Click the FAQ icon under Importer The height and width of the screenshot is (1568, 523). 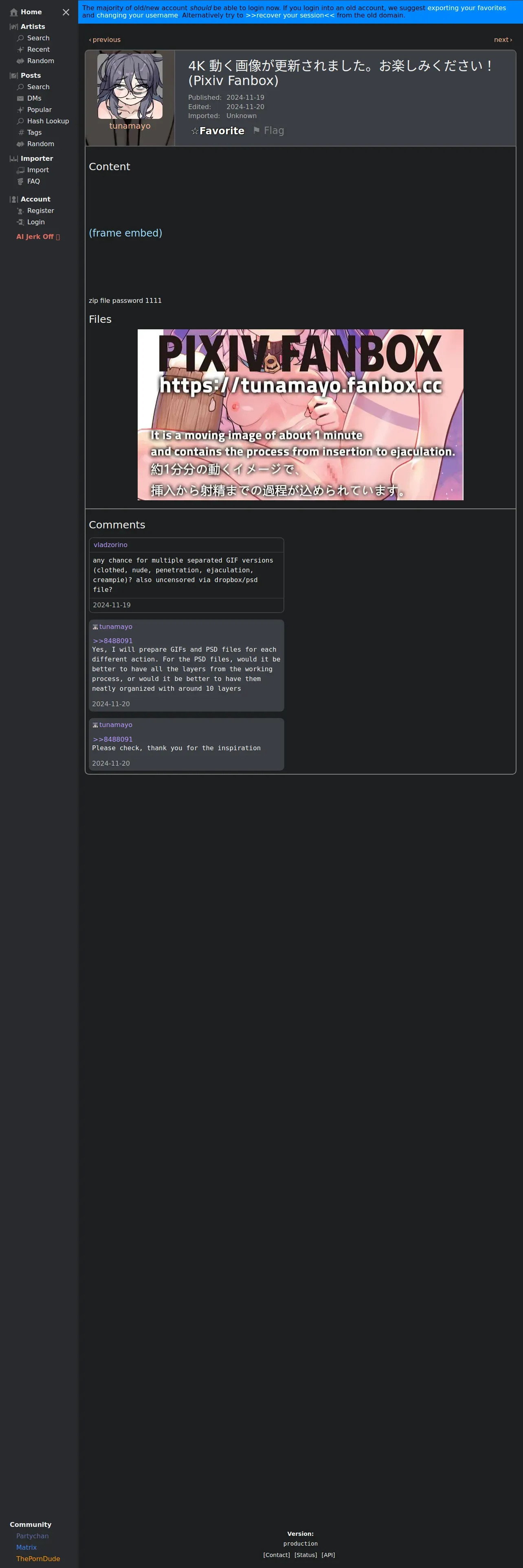click(x=20, y=182)
